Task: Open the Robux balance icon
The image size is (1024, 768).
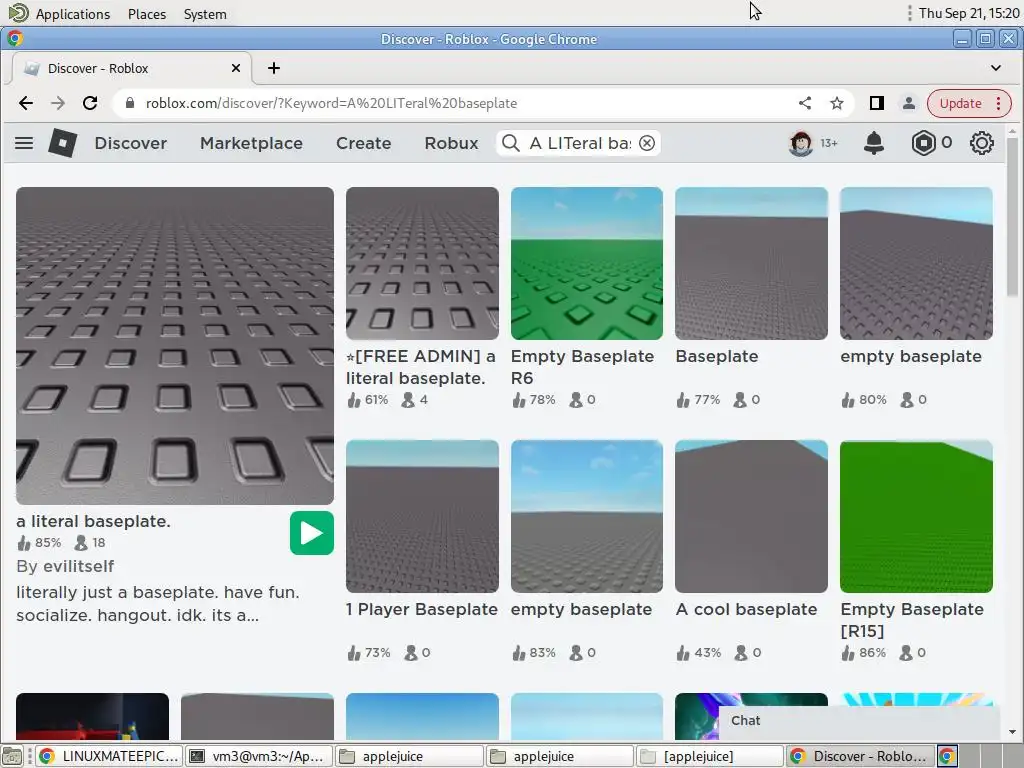Action: 923,143
